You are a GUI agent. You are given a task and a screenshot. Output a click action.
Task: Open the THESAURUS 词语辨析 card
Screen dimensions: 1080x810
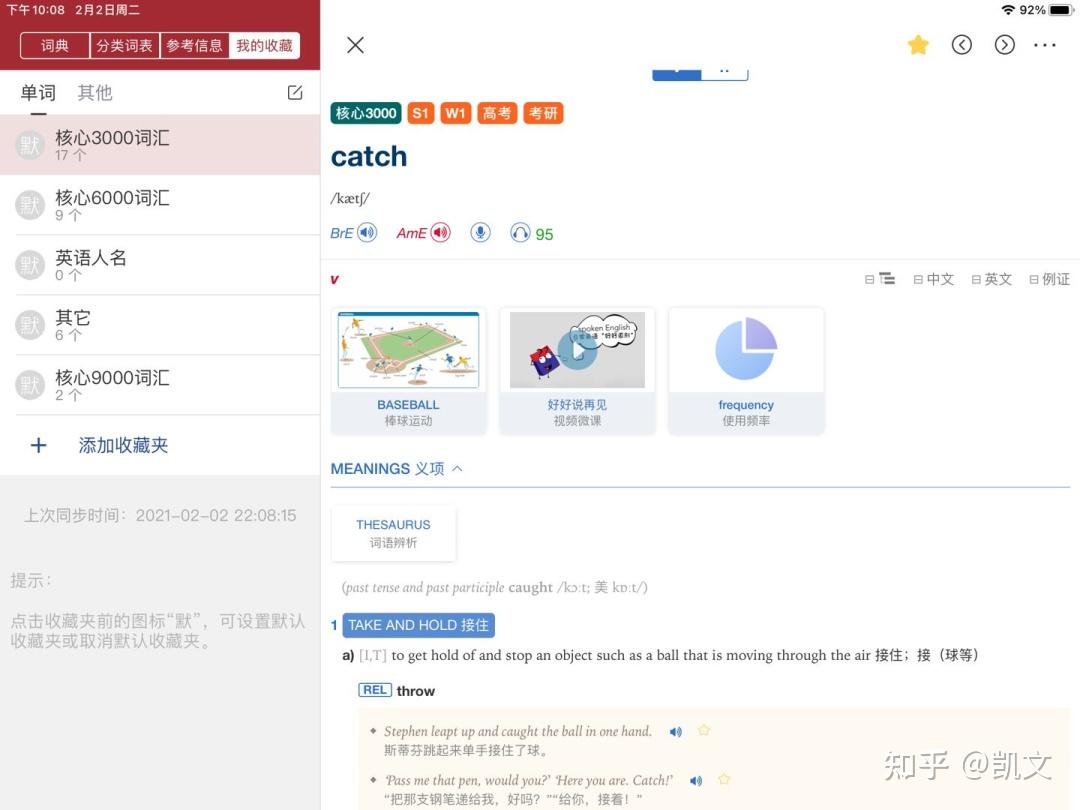393,533
